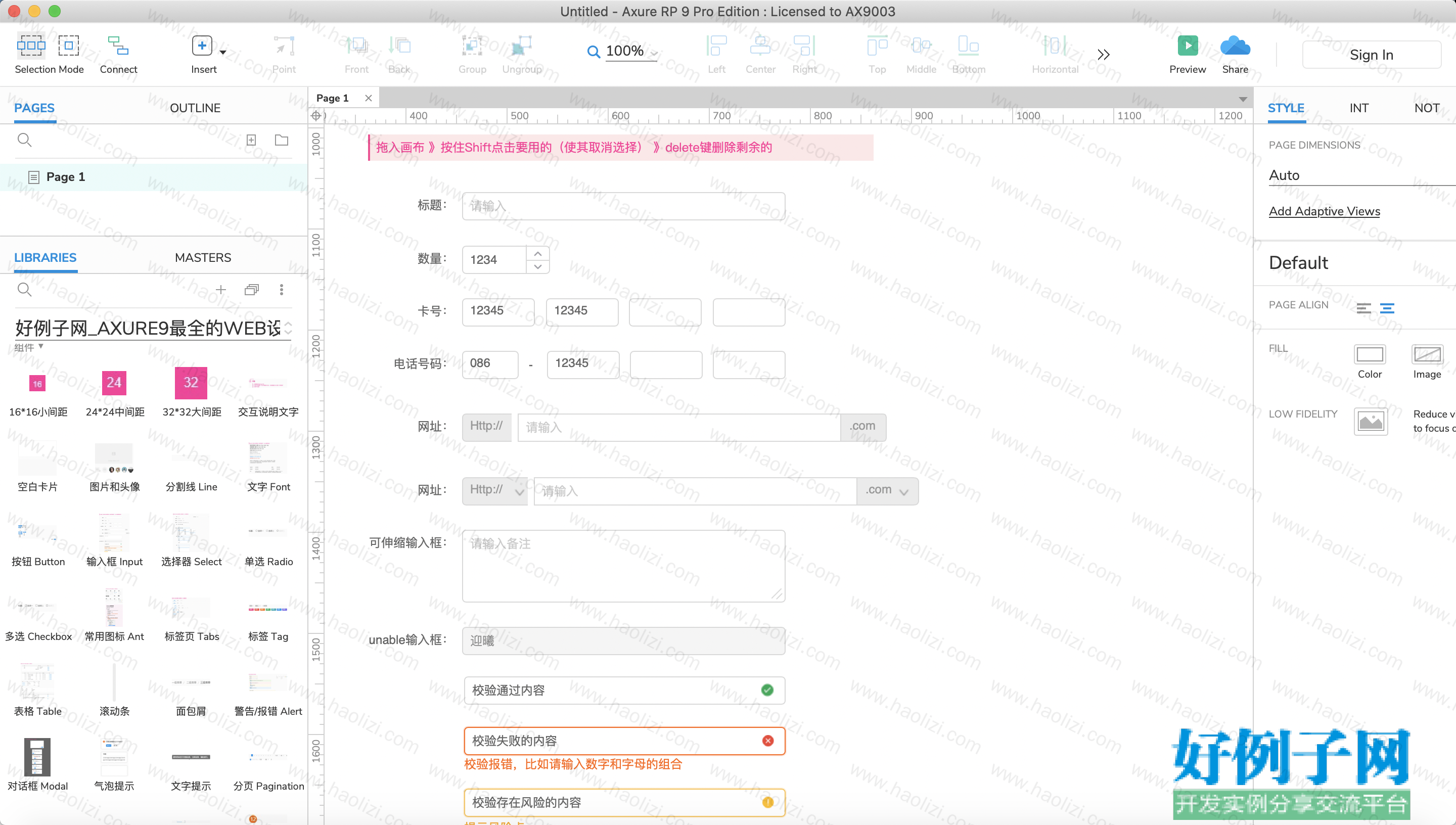Add a new page icon
Image resolution: width=1456 pixels, height=825 pixels.
click(x=252, y=140)
